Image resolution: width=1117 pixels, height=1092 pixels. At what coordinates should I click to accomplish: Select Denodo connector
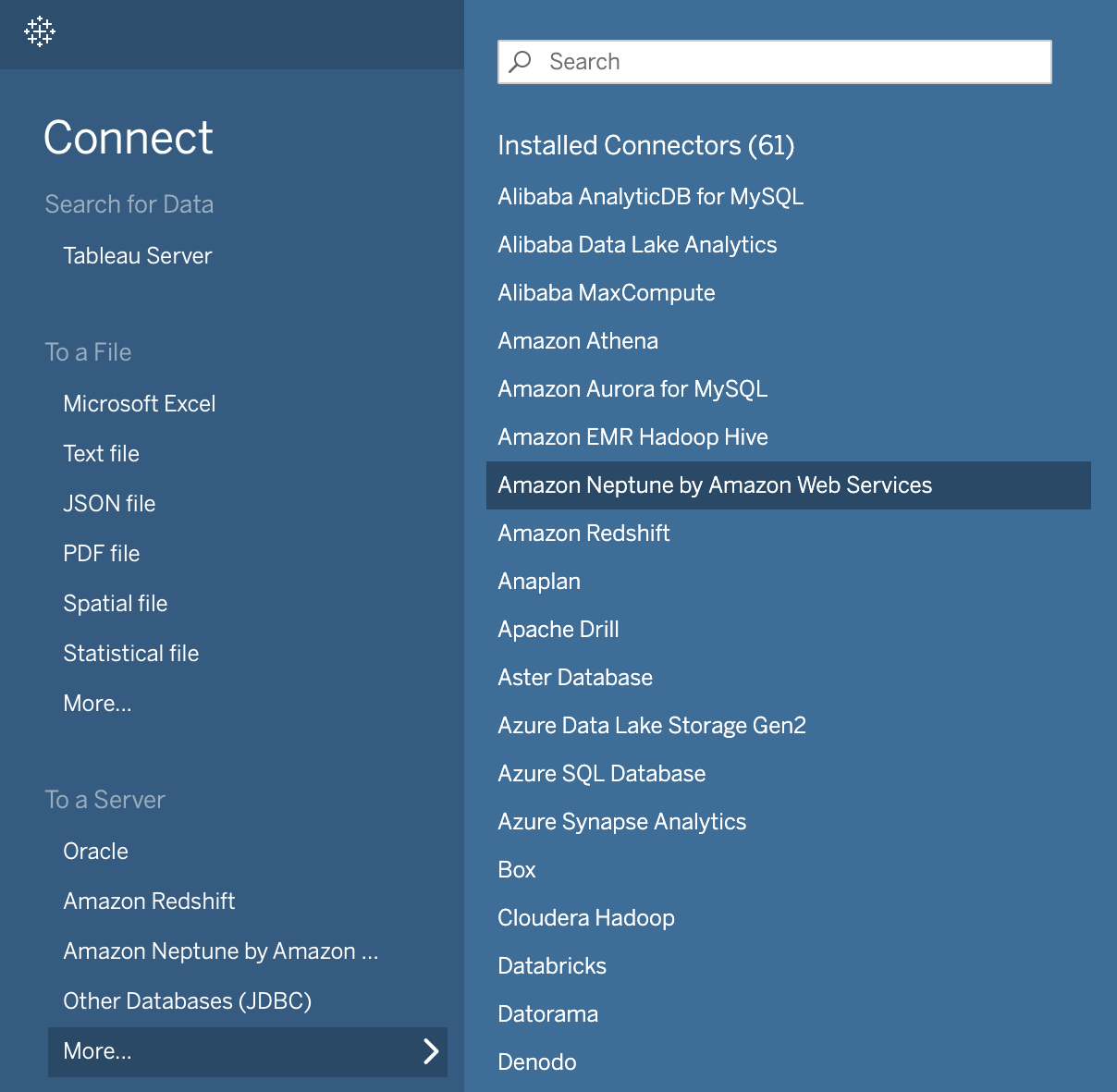point(537,1062)
